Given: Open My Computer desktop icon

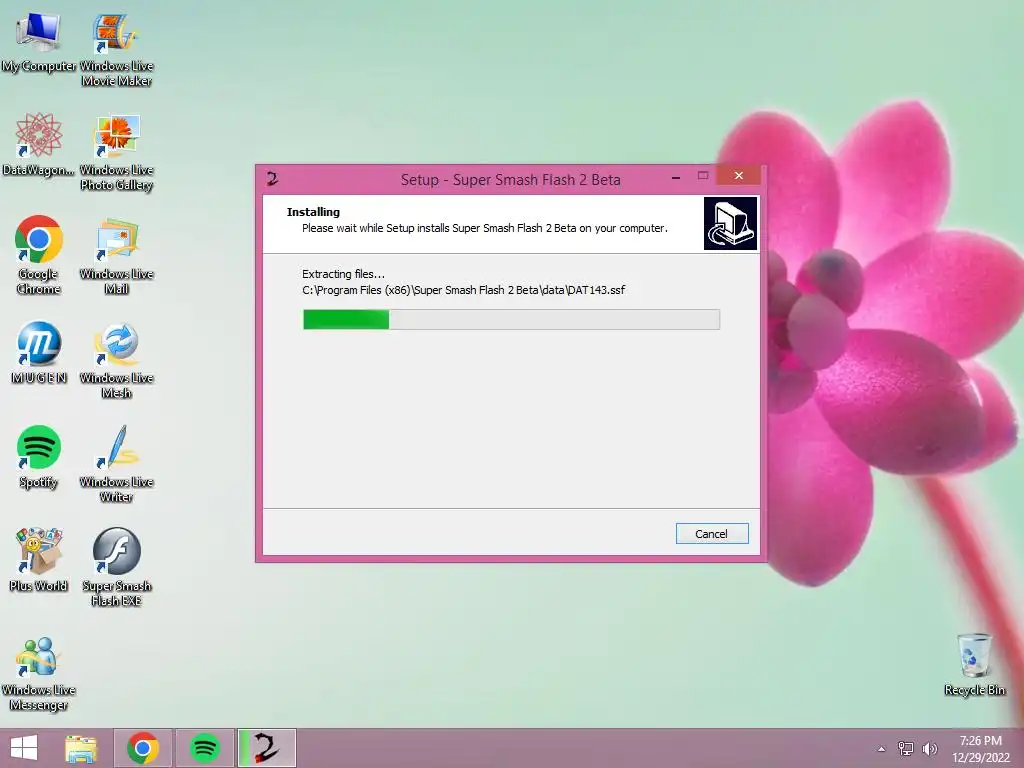Looking at the screenshot, I should click(x=39, y=42).
